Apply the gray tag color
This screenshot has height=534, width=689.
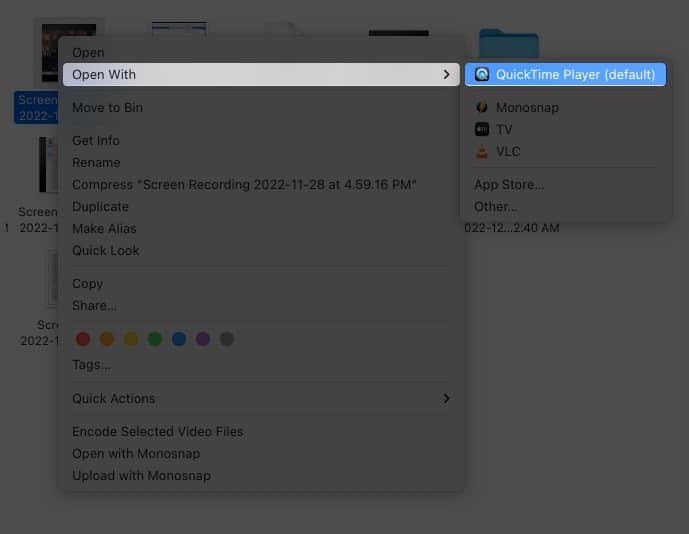227,339
